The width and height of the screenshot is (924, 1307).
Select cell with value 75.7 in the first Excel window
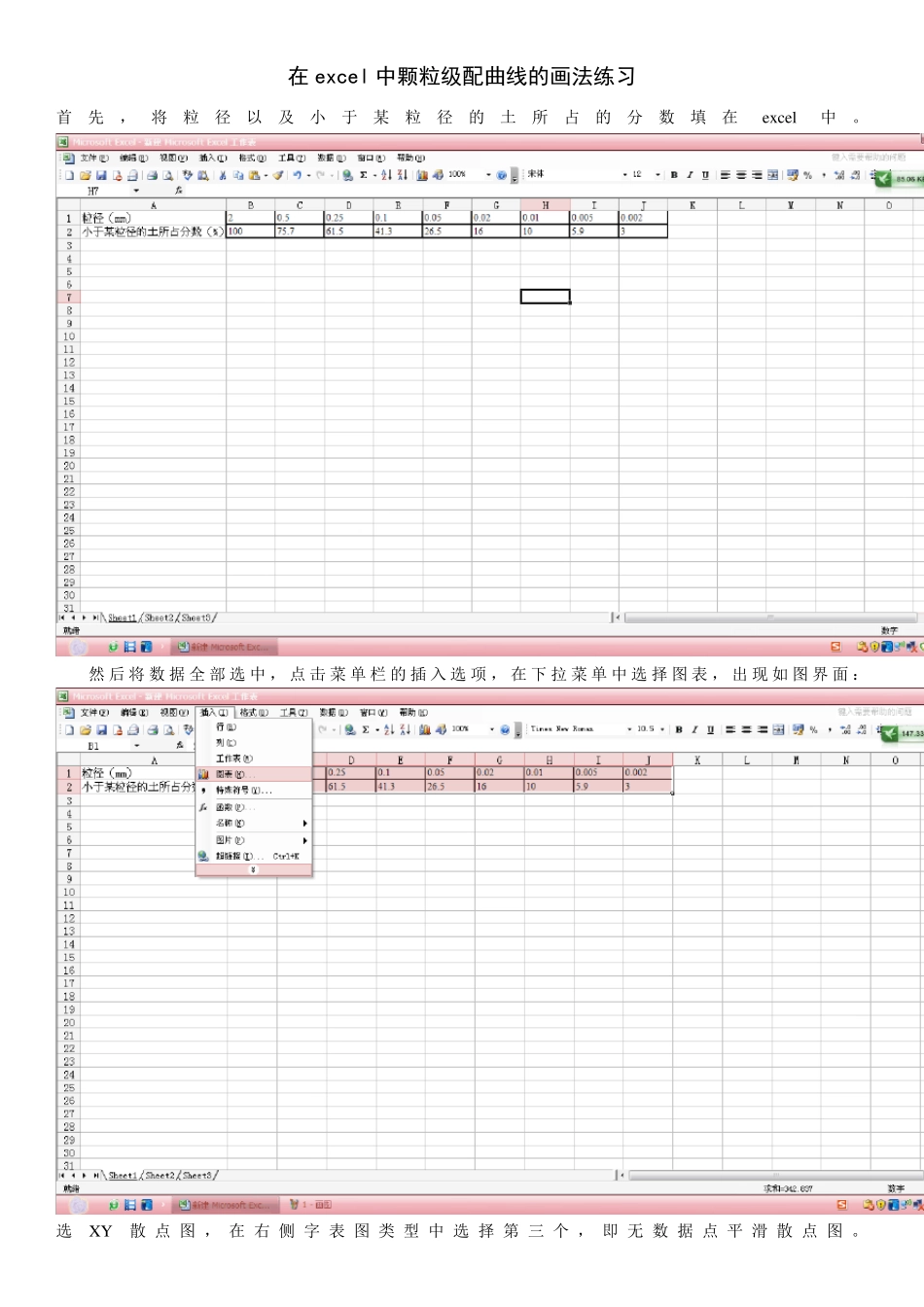(300, 231)
